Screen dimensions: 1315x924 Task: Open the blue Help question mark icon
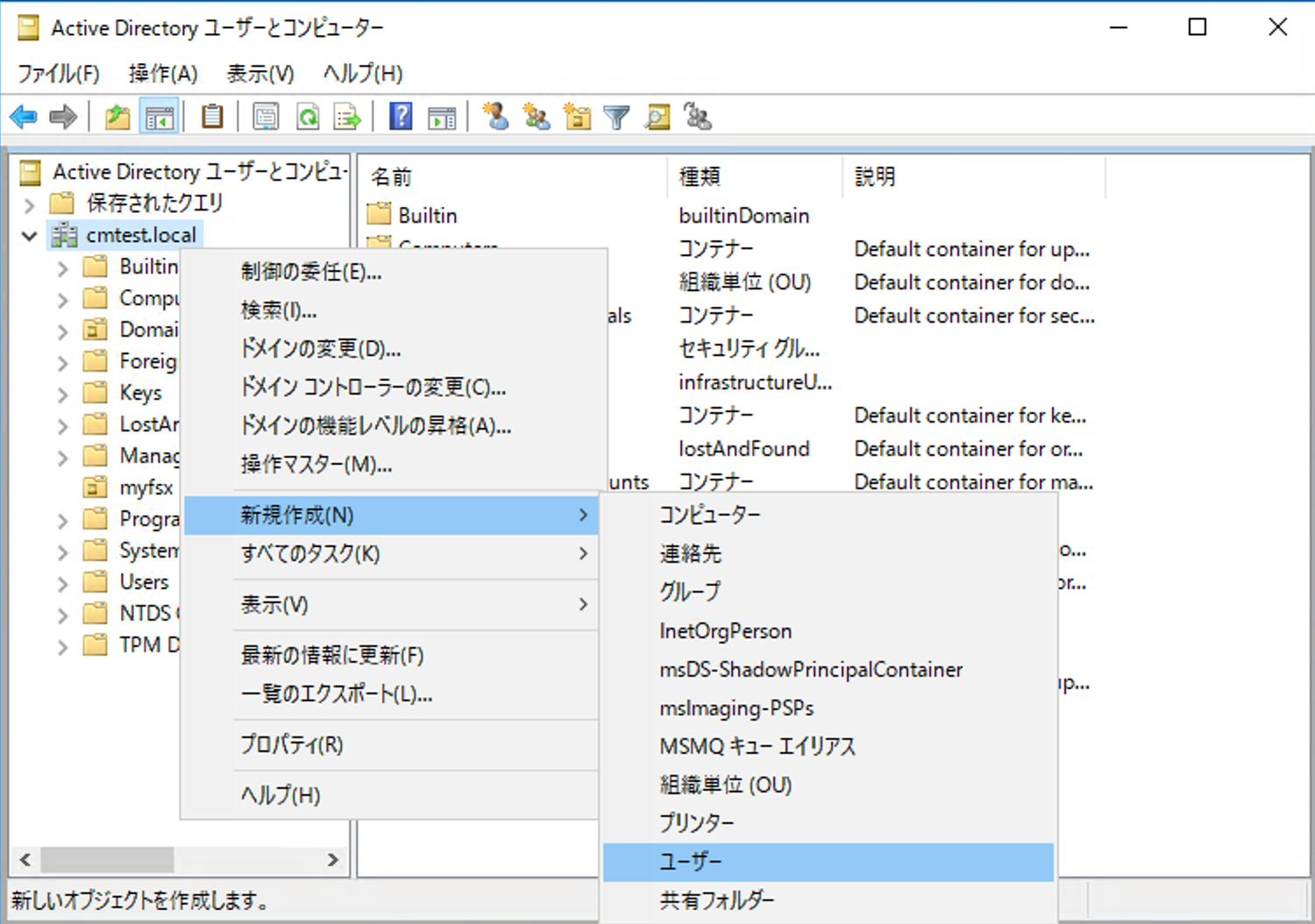pyautogui.click(x=401, y=117)
